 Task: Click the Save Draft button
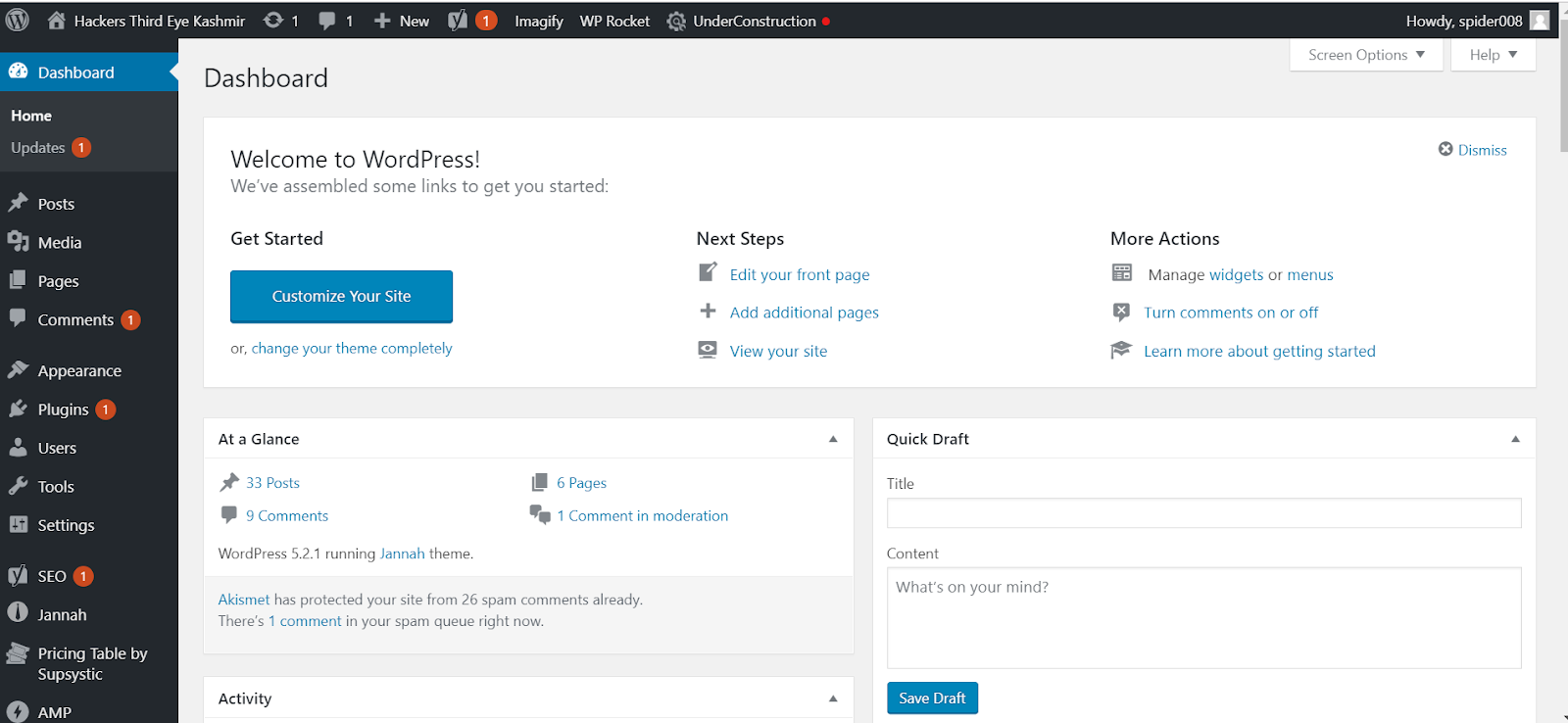pos(932,699)
